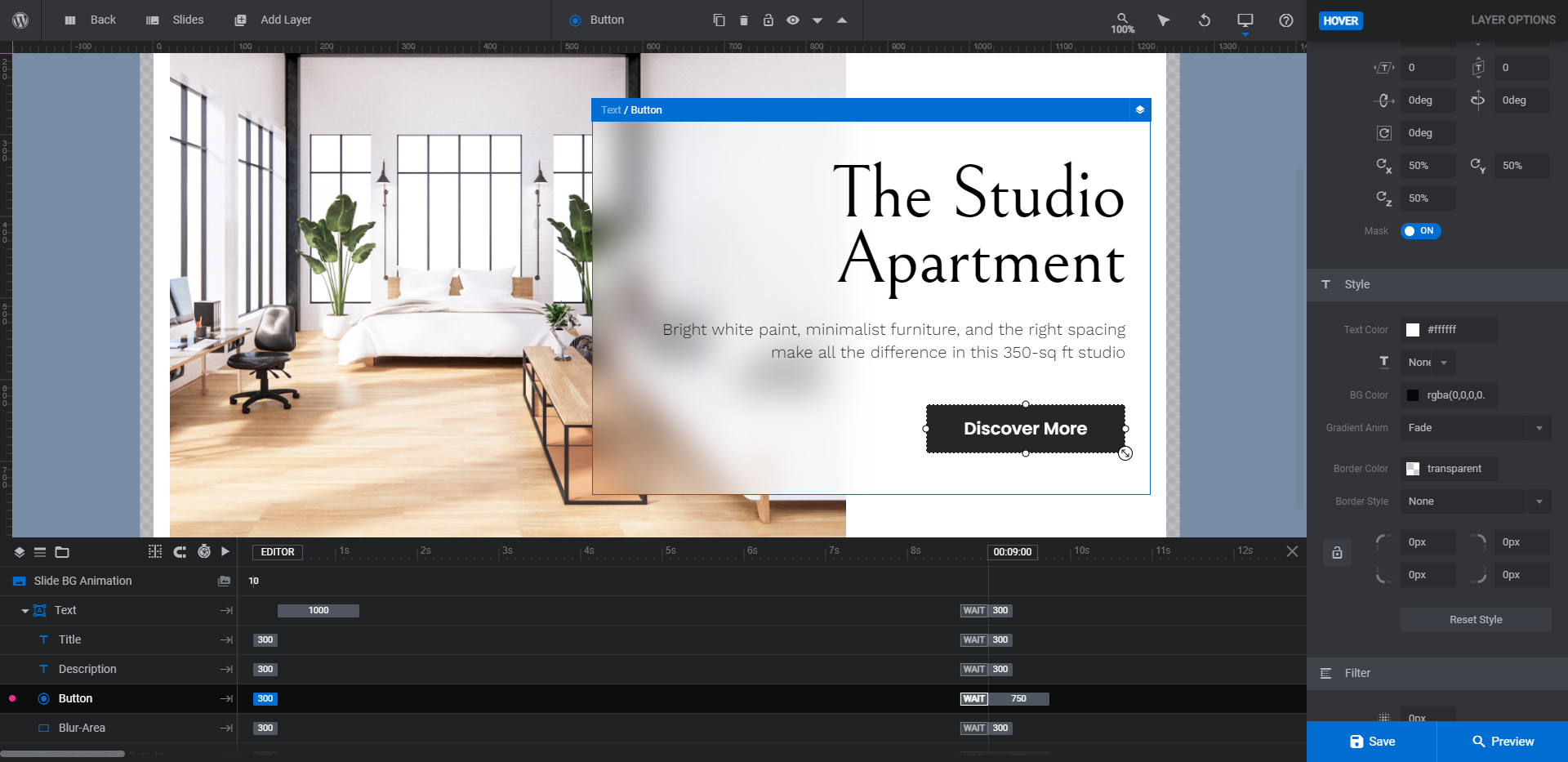Play the timeline animation

pos(225,551)
